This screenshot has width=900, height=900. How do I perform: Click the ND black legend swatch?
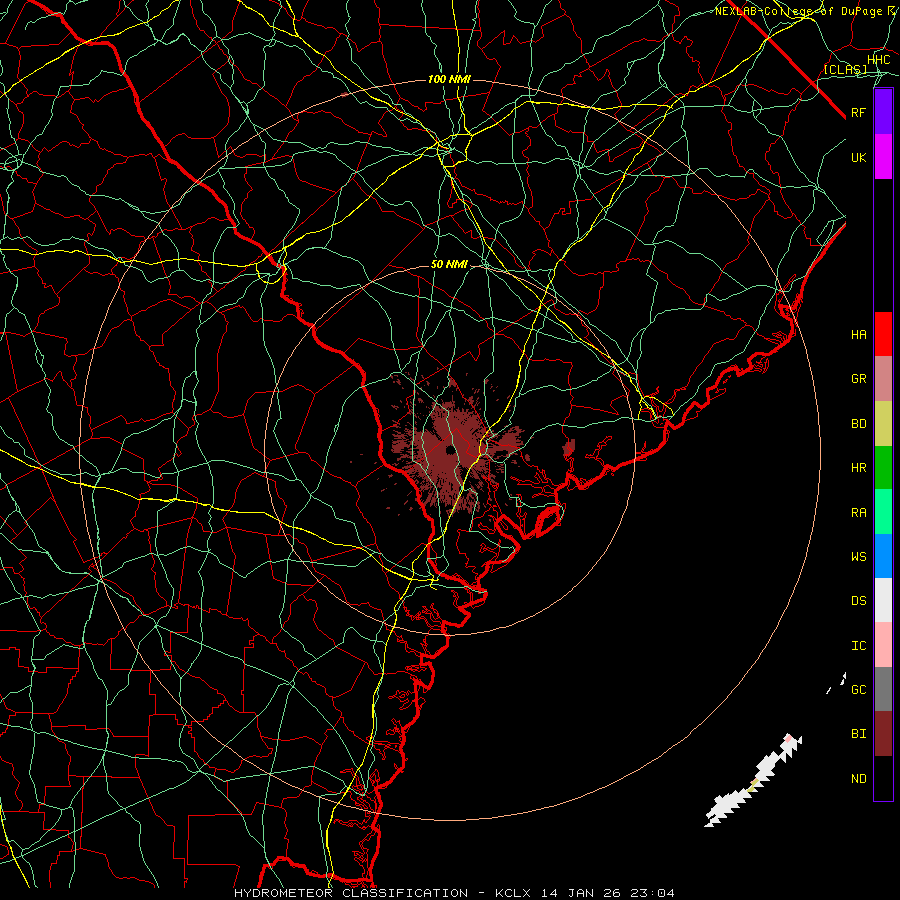coord(883,778)
